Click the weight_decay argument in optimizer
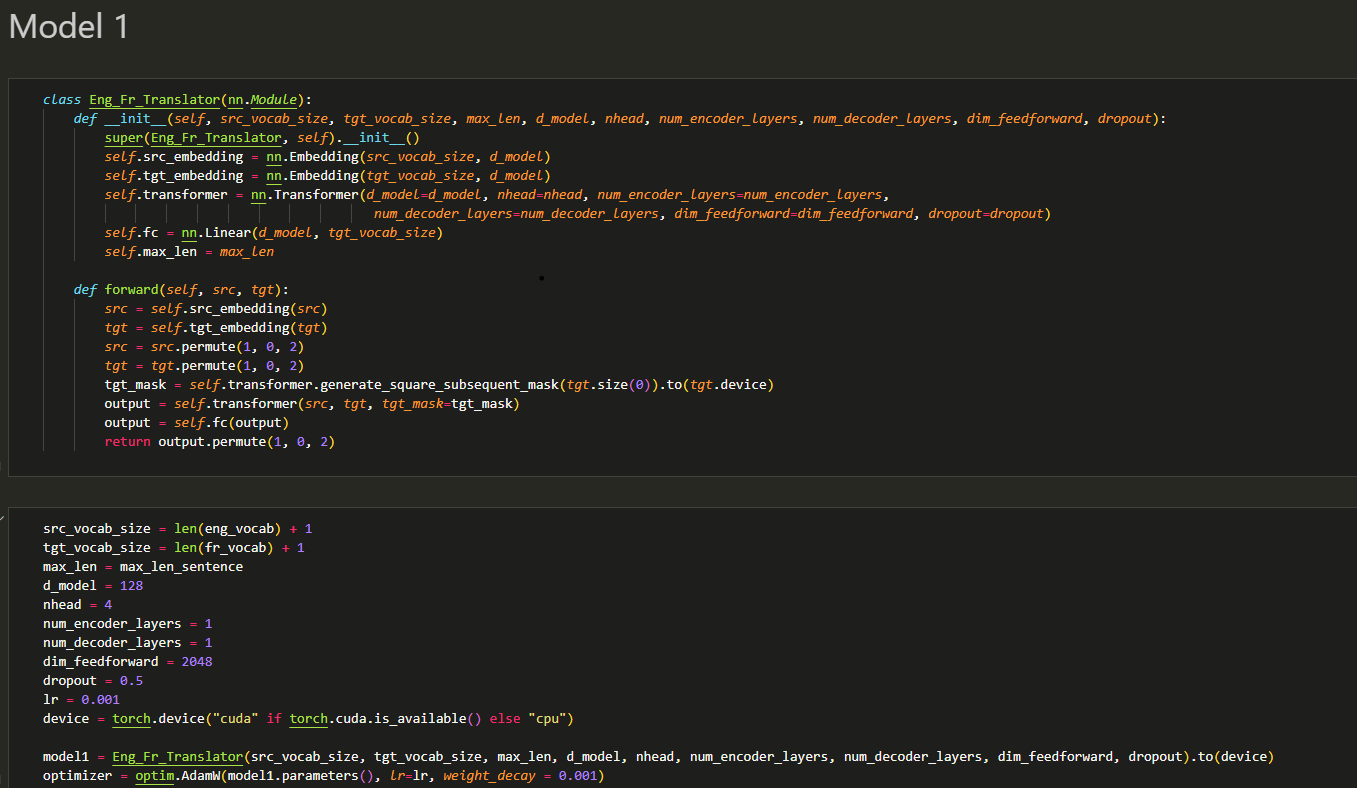This screenshot has width=1357, height=788. tap(489, 775)
